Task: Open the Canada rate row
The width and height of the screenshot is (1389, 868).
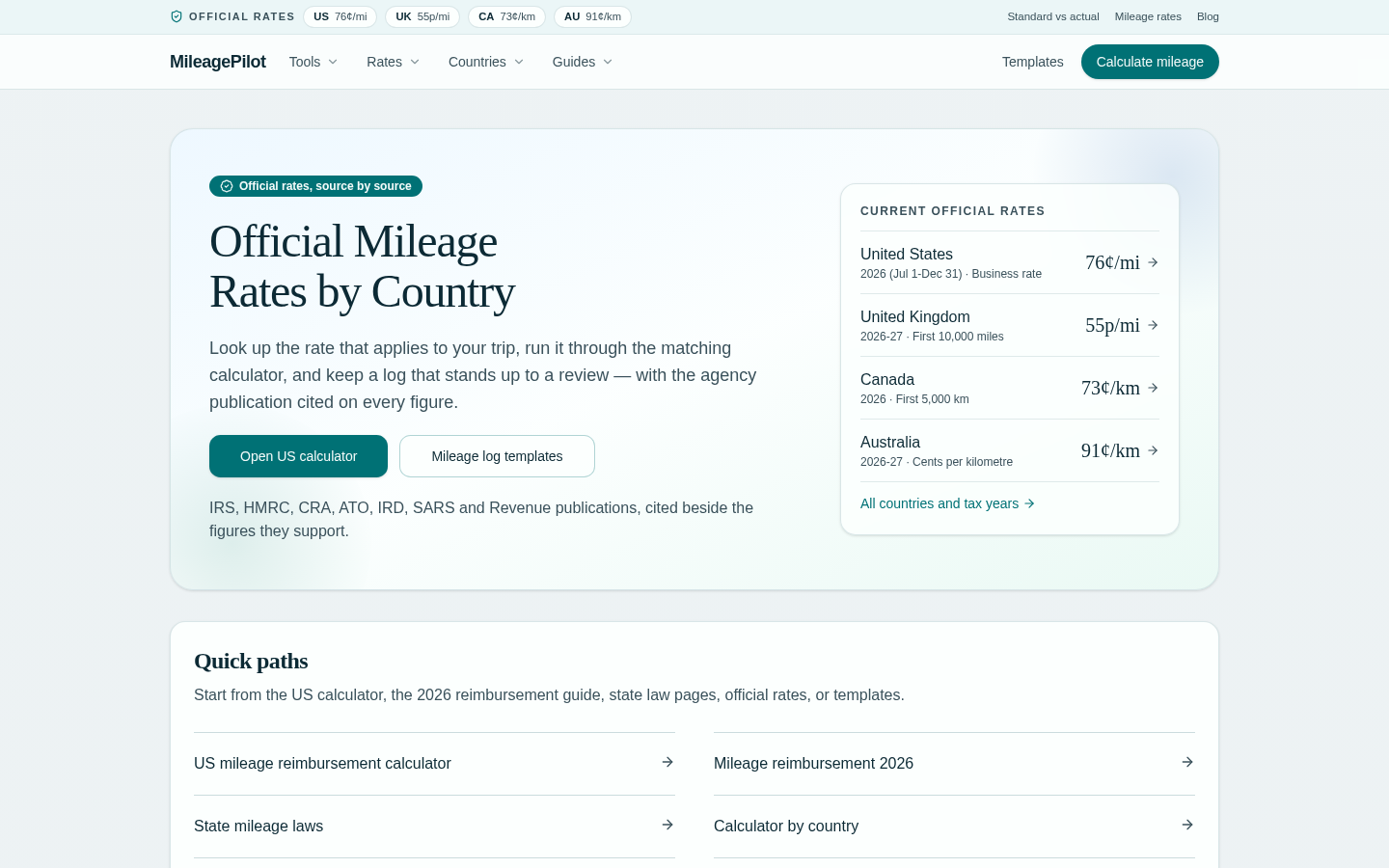Action: [1010, 388]
